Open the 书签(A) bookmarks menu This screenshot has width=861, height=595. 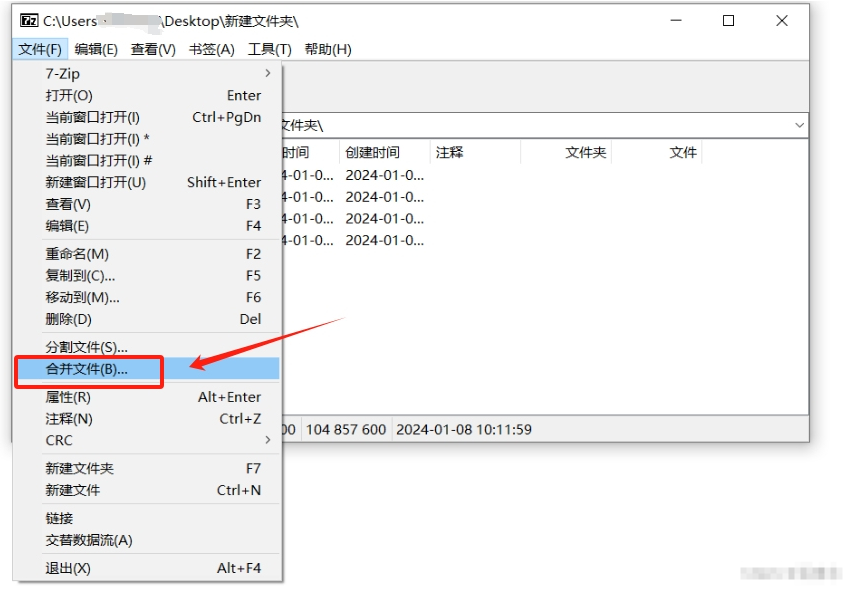click(211, 49)
